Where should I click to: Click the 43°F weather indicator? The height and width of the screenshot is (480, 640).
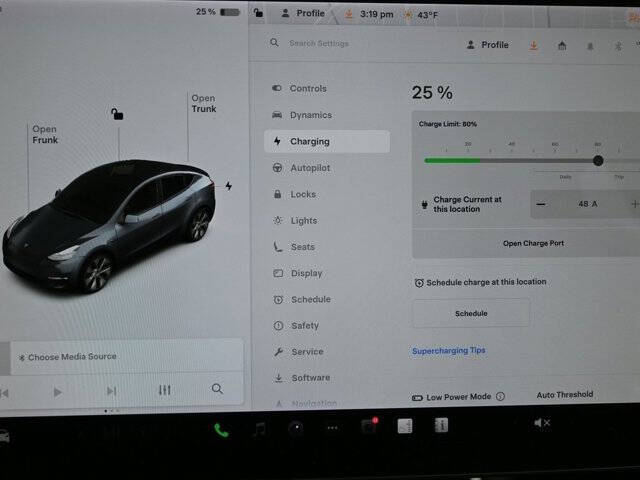(421, 15)
